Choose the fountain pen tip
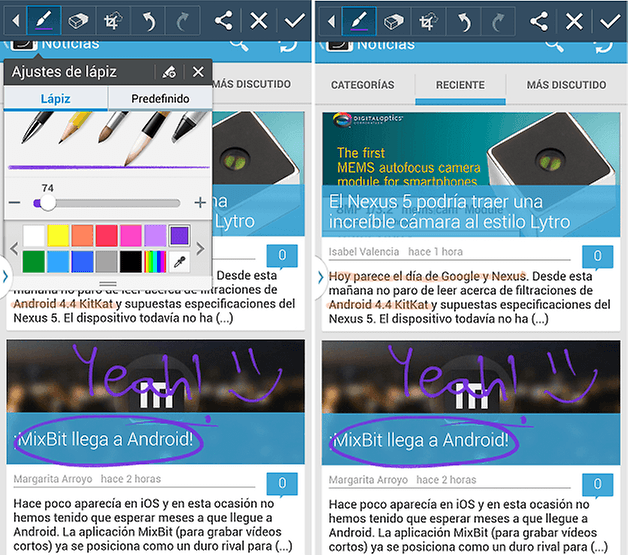Image resolution: width=628 pixels, height=555 pixels. coord(37,127)
